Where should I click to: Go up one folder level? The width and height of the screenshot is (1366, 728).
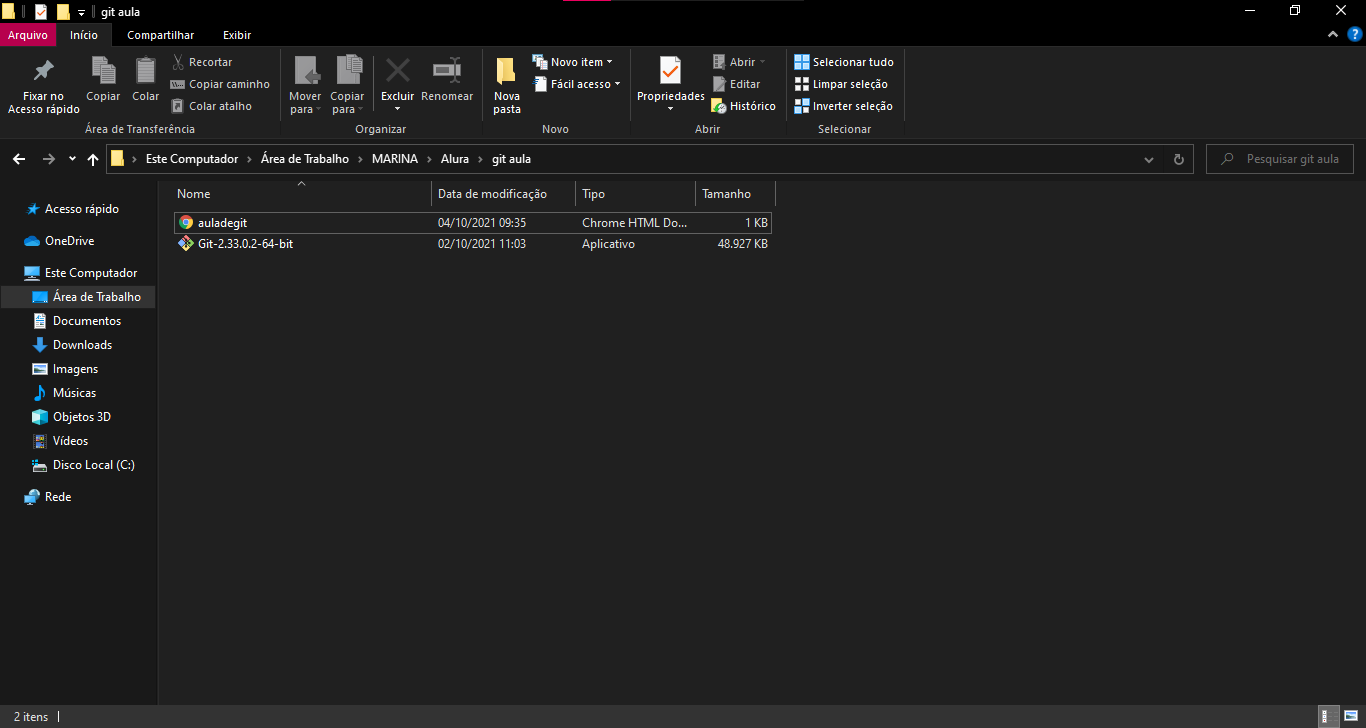[x=93, y=159]
